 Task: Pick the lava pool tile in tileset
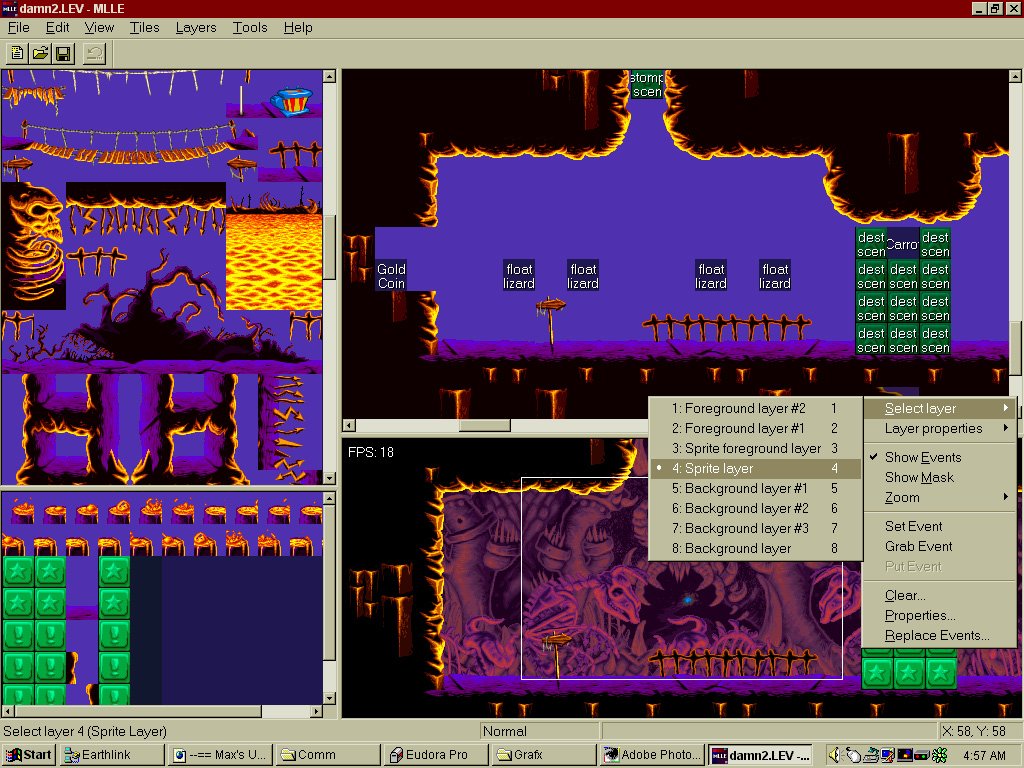point(274,261)
